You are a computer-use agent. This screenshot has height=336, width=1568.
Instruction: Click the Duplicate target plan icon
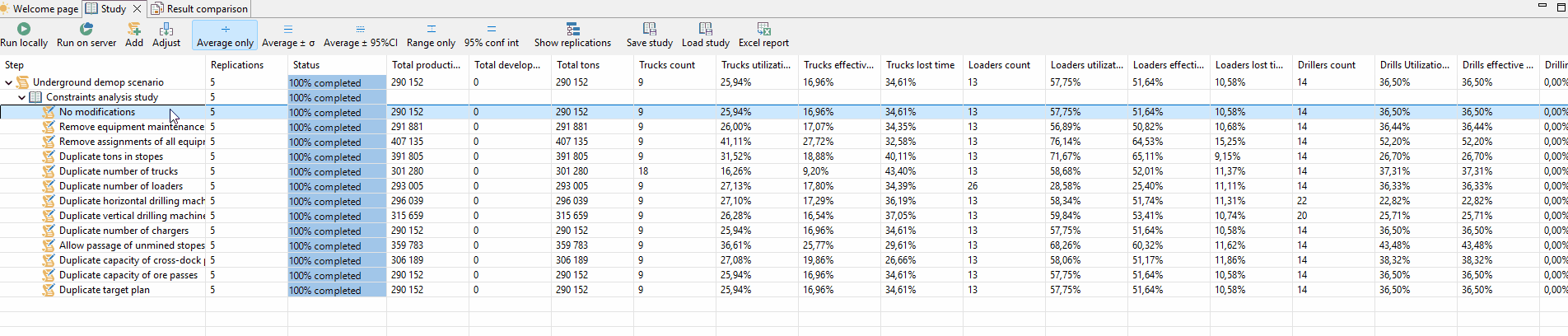(x=49, y=290)
